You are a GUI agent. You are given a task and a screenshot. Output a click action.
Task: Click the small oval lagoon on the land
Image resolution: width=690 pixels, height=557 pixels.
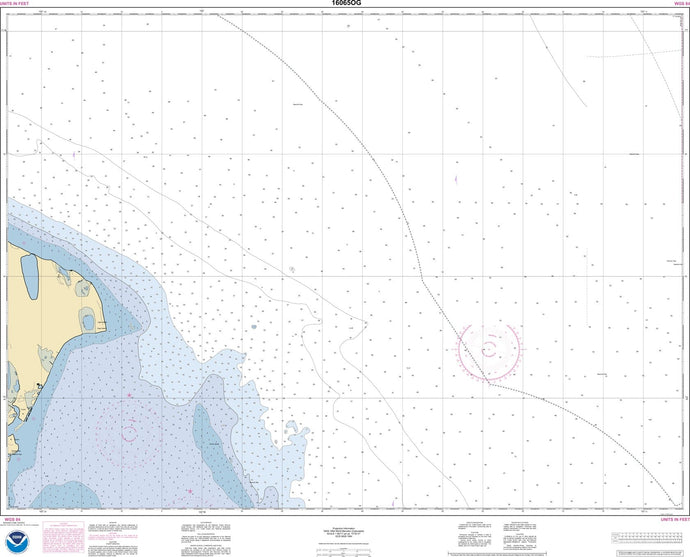pyautogui.click(x=88, y=321)
